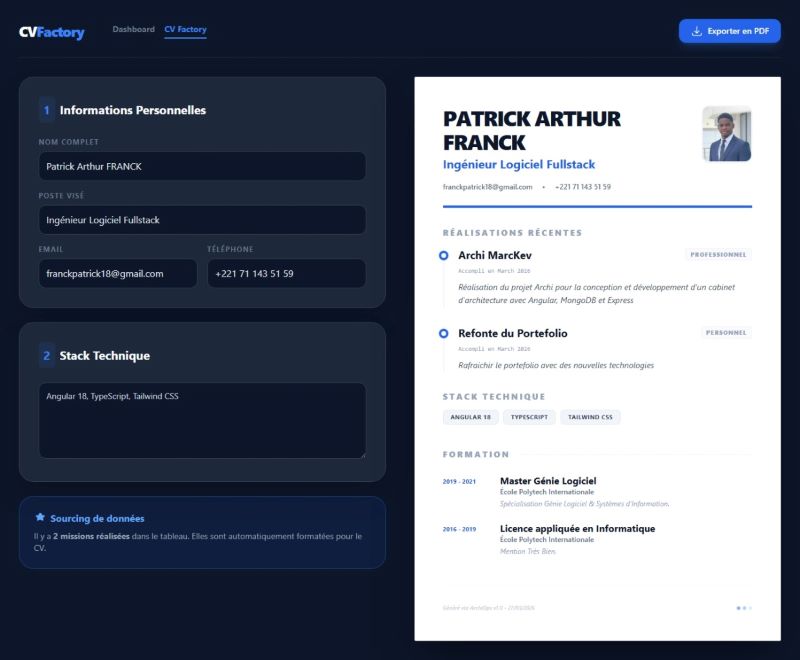Click the CVFactory logo
The image size is (800, 660).
(x=52, y=32)
